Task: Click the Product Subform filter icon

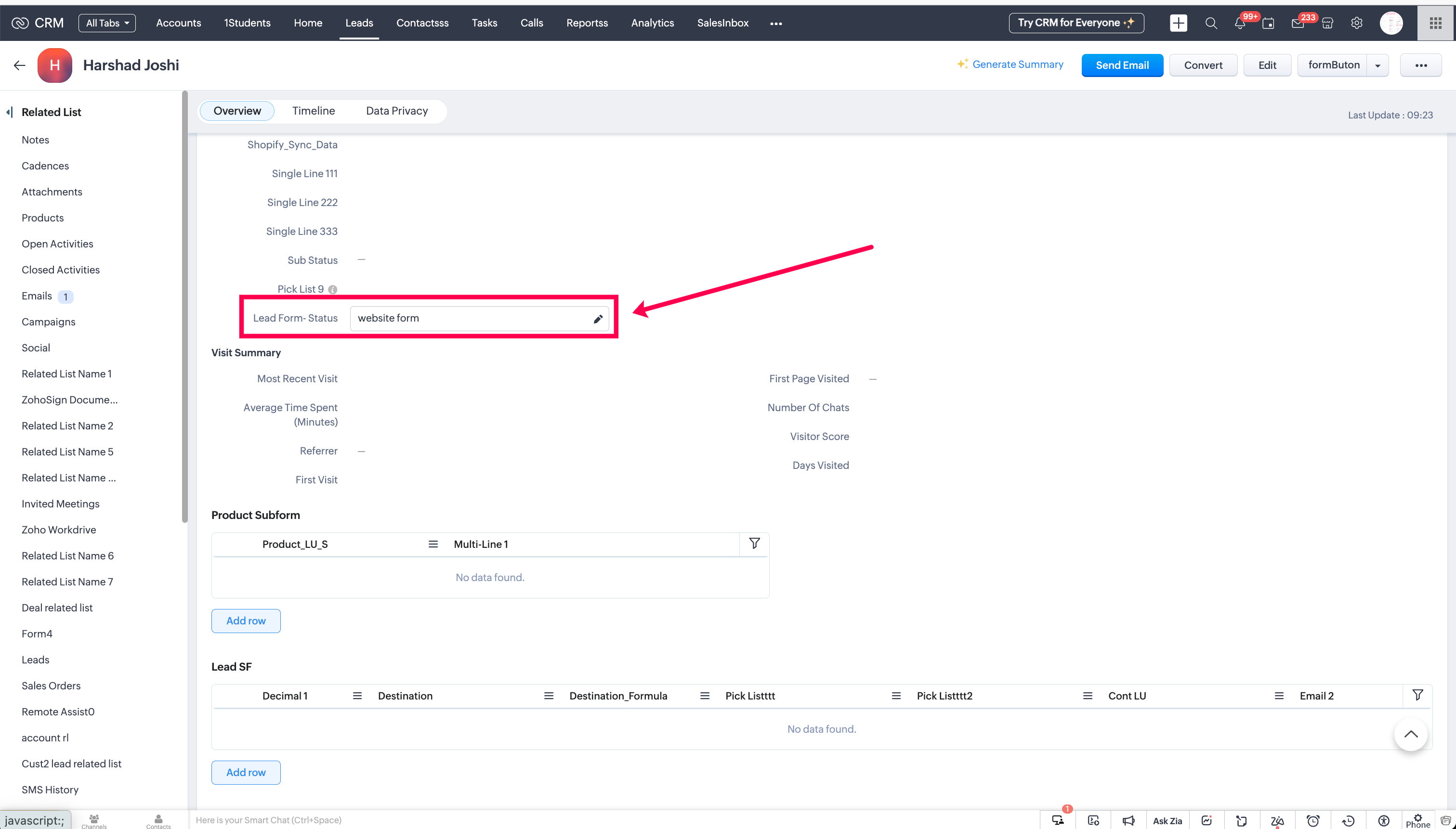Action: [754, 544]
